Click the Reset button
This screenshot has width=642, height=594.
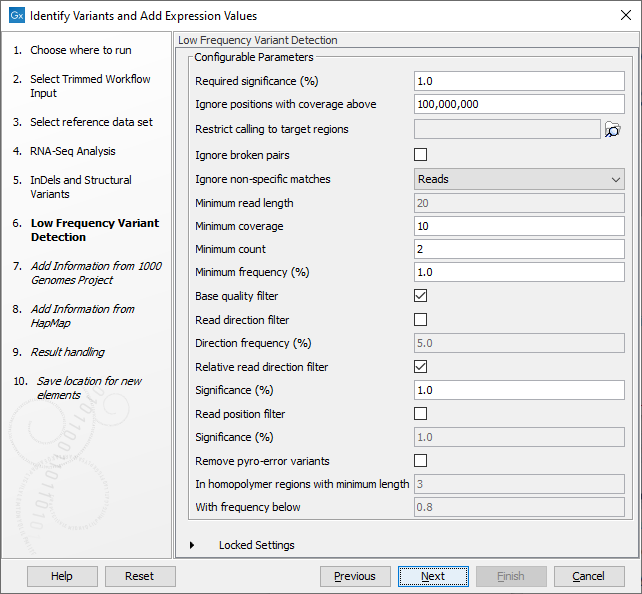[x=140, y=576]
